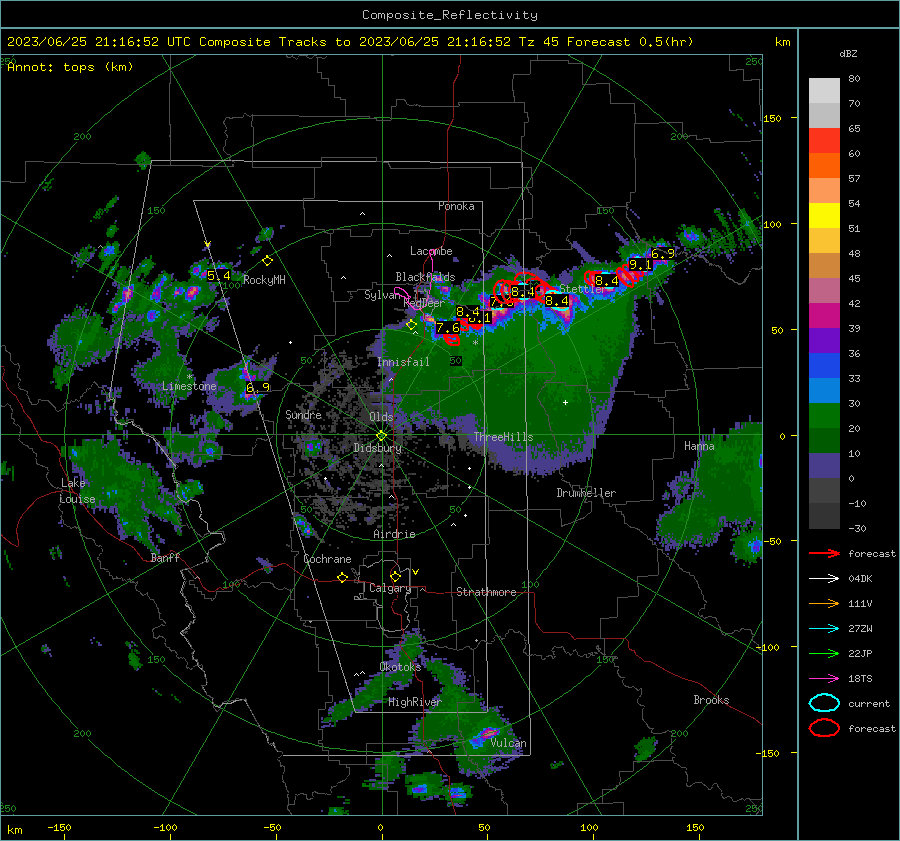Click the Lake Louise label
This screenshot has width=900, height=841.
[77, 491]
